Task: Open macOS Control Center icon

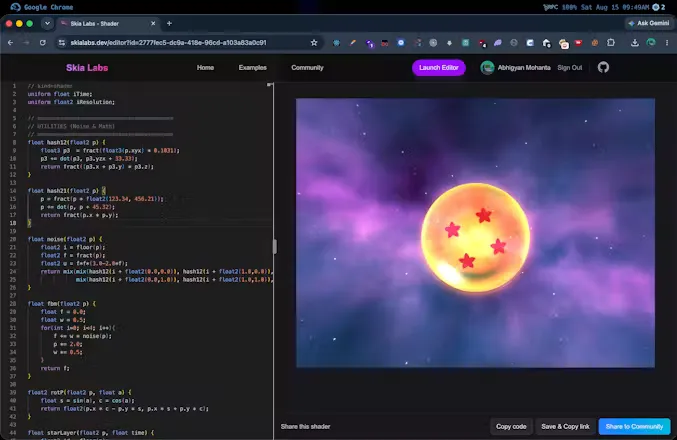Action: 658,7
